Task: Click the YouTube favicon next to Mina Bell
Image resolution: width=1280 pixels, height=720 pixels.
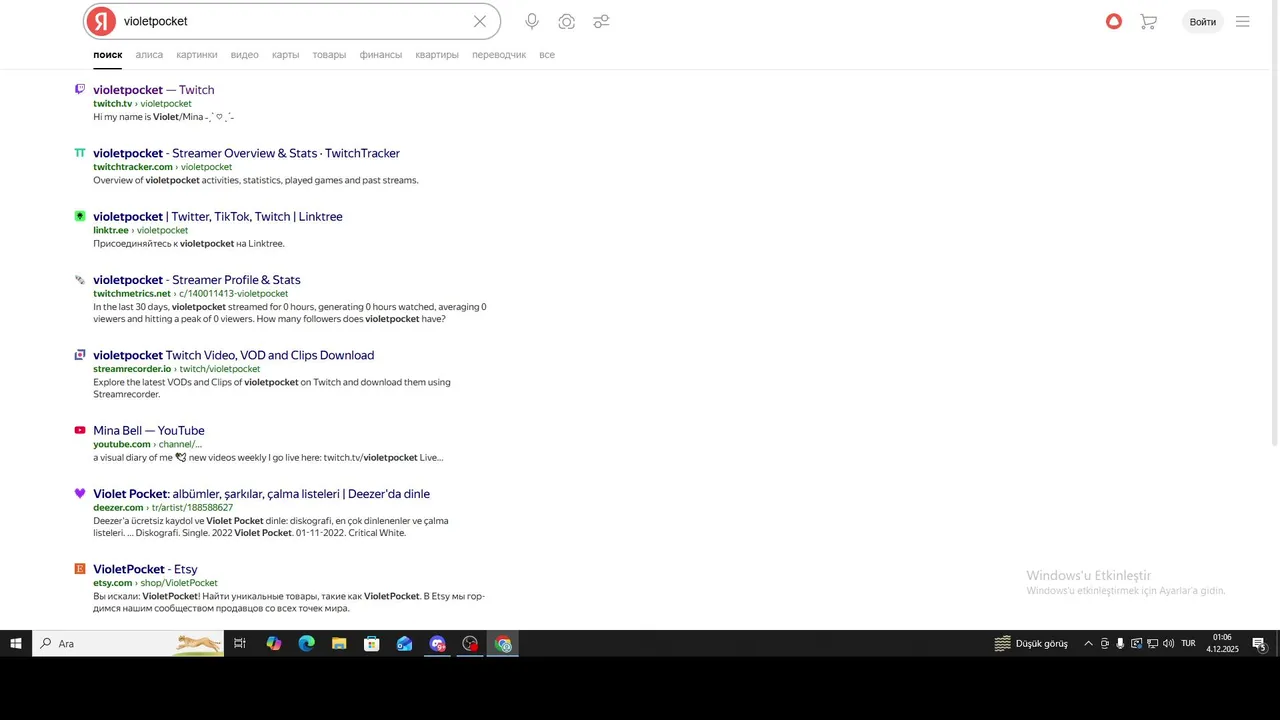Action: pos(80,431)
